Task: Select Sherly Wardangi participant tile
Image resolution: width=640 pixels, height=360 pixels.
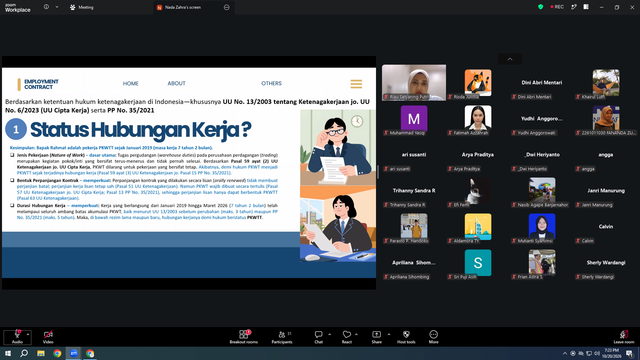Action: click(x=606, y=262)
